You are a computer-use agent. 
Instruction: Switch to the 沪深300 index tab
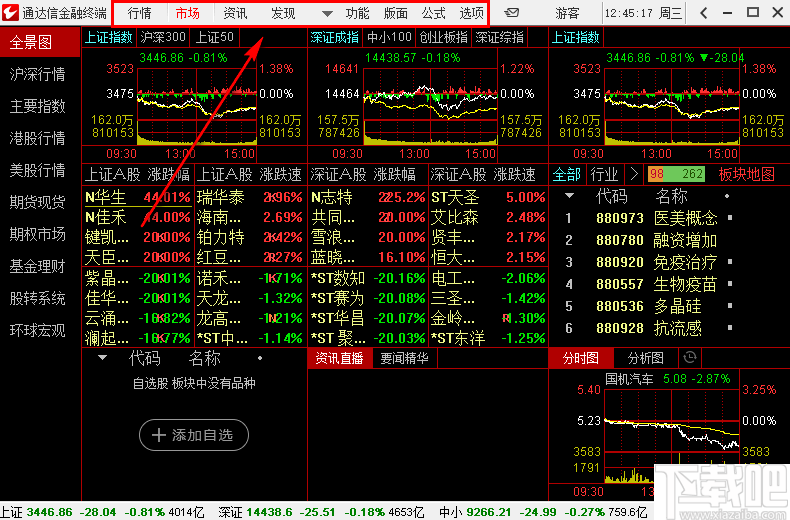[x=163, y=37]
